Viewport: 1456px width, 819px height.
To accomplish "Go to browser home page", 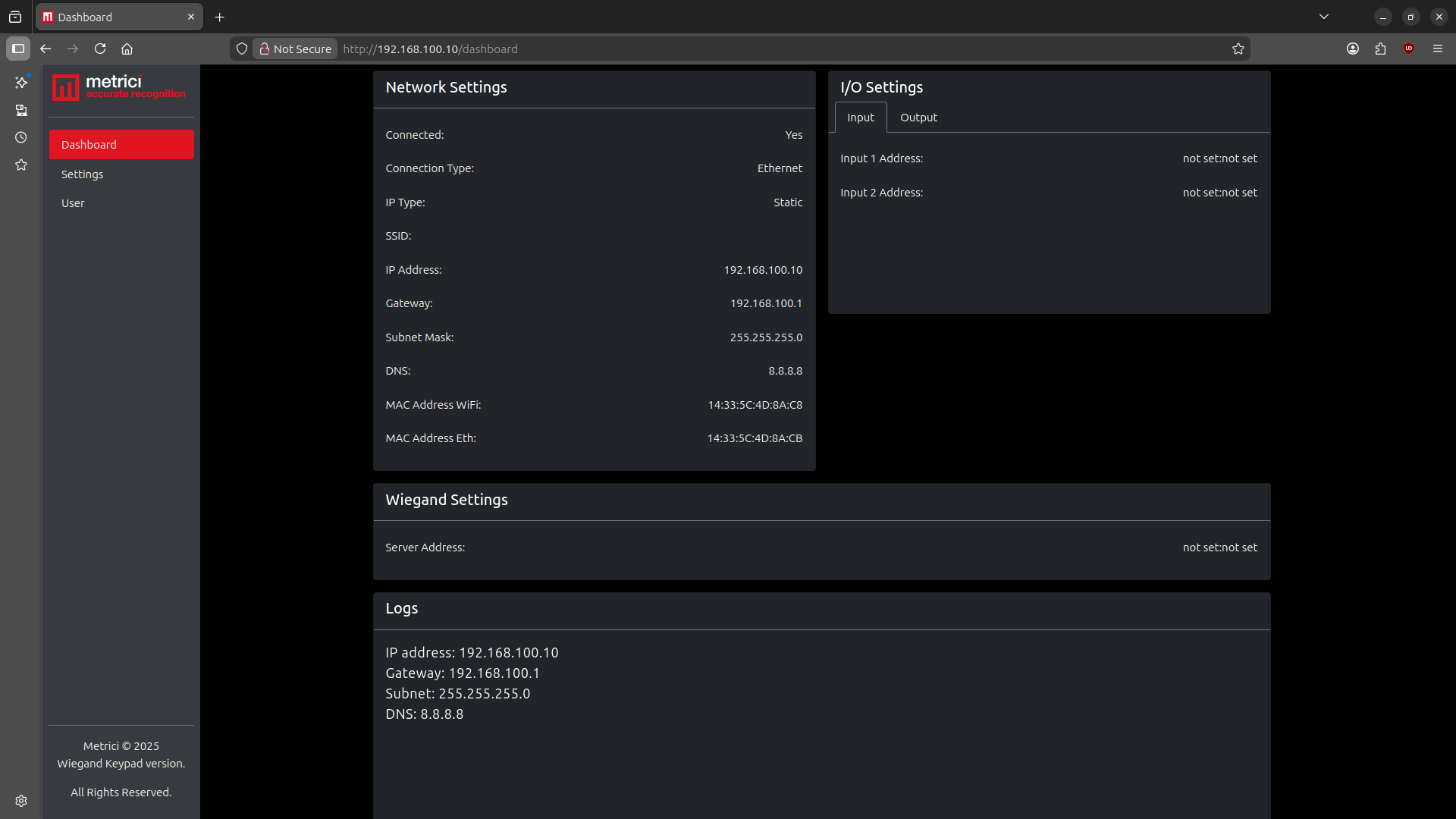I will coord(127,49).
